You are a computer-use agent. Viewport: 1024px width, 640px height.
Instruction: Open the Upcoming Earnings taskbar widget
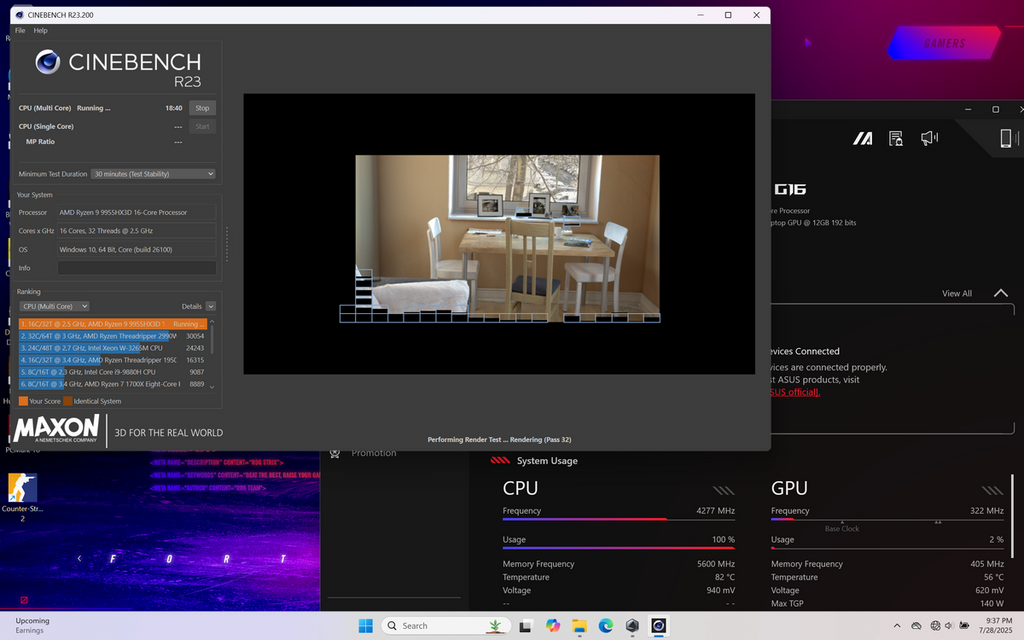tap(33, 626)
